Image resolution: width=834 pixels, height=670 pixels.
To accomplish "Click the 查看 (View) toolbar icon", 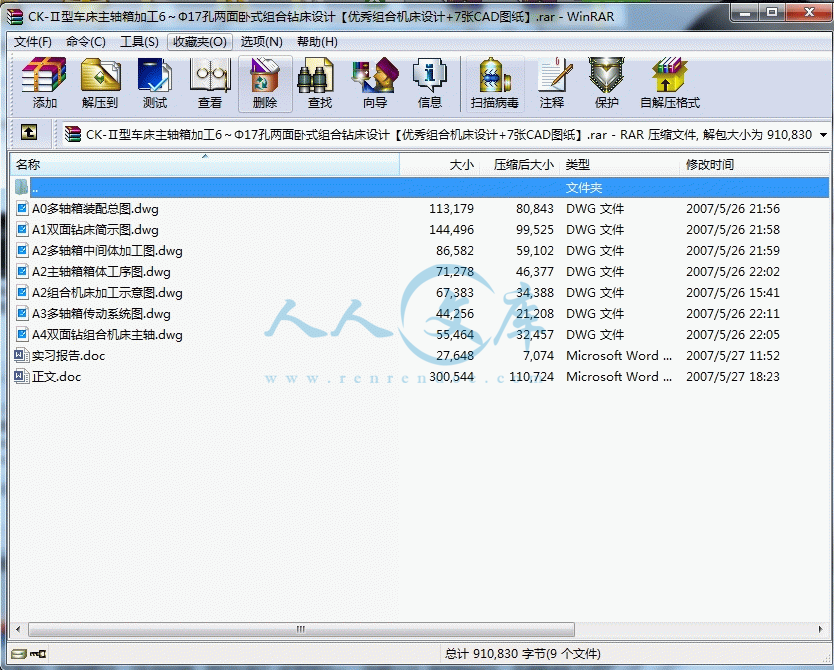I will tap(210, 83).
